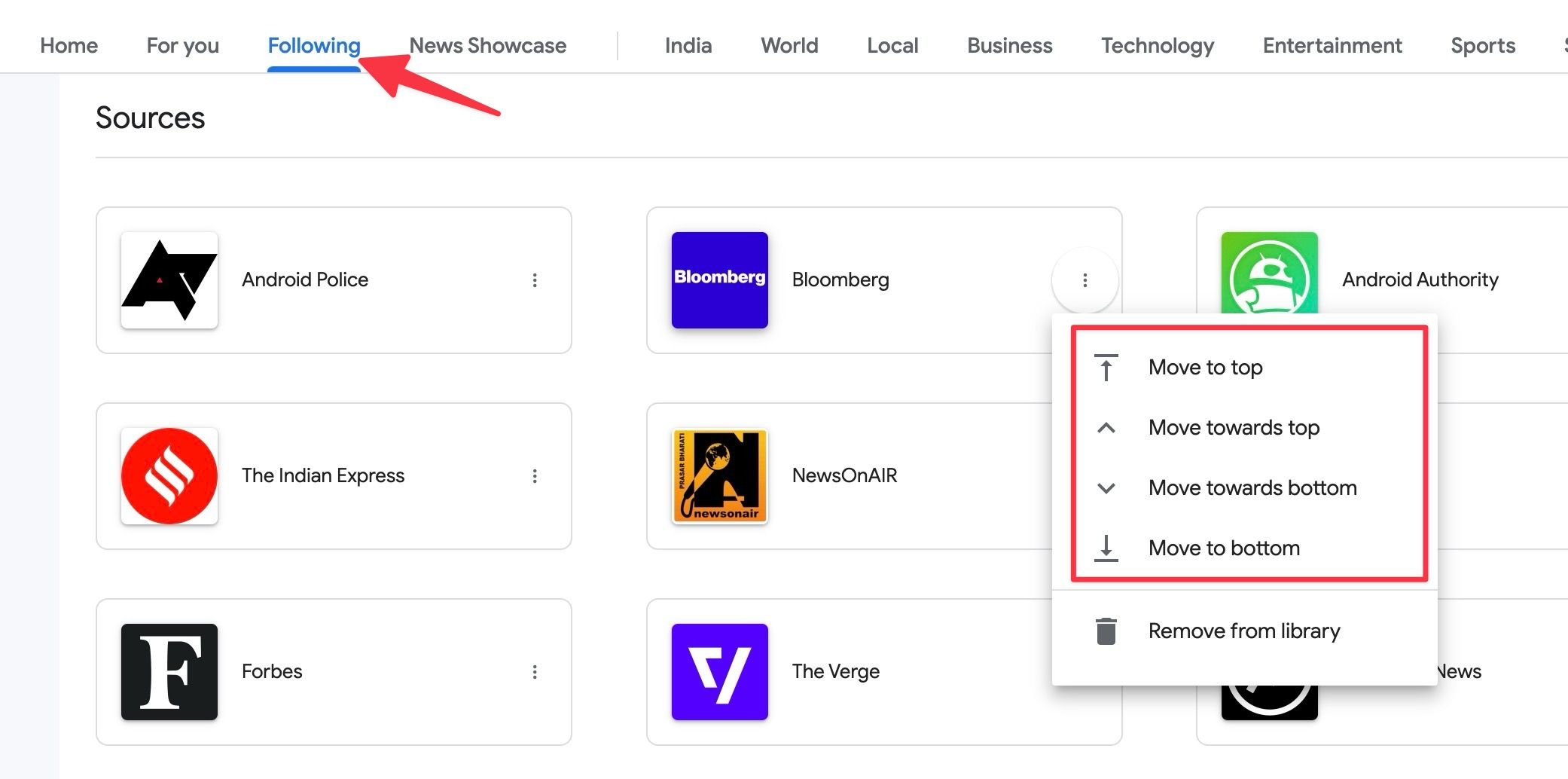Click the upward chevron beside Move towards top

pyautogui.click(x=1106, y=427)
